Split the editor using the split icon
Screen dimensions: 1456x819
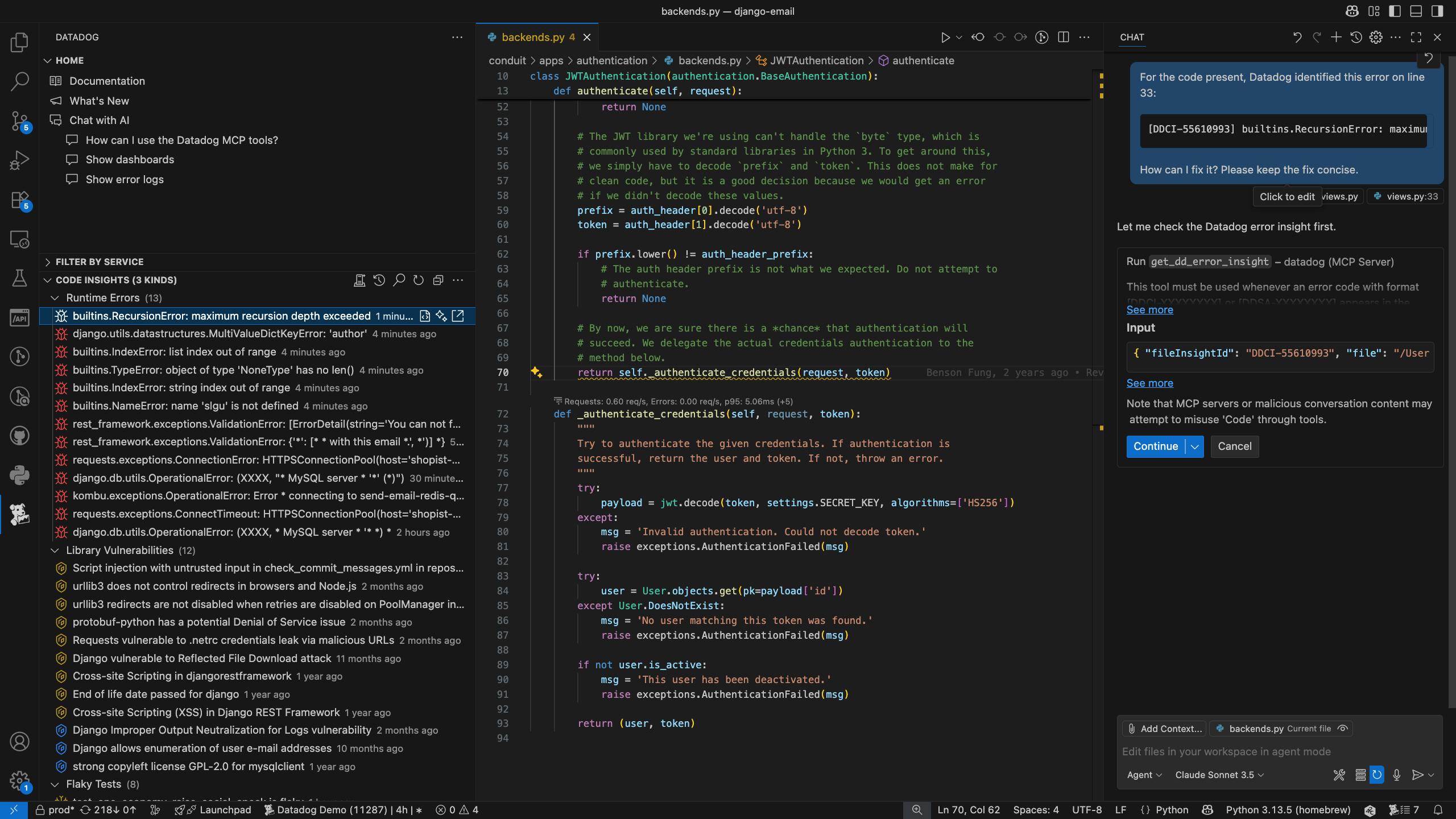1062,37
